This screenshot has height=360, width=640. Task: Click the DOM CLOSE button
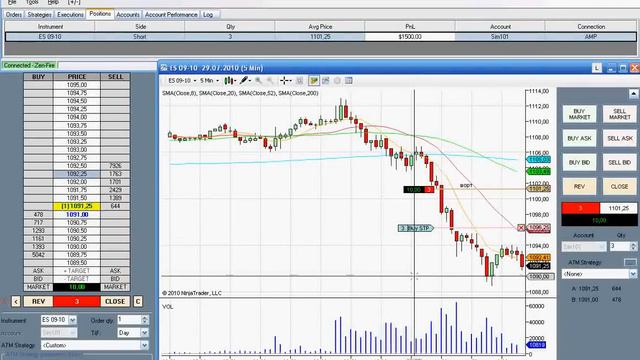(115, 302)
